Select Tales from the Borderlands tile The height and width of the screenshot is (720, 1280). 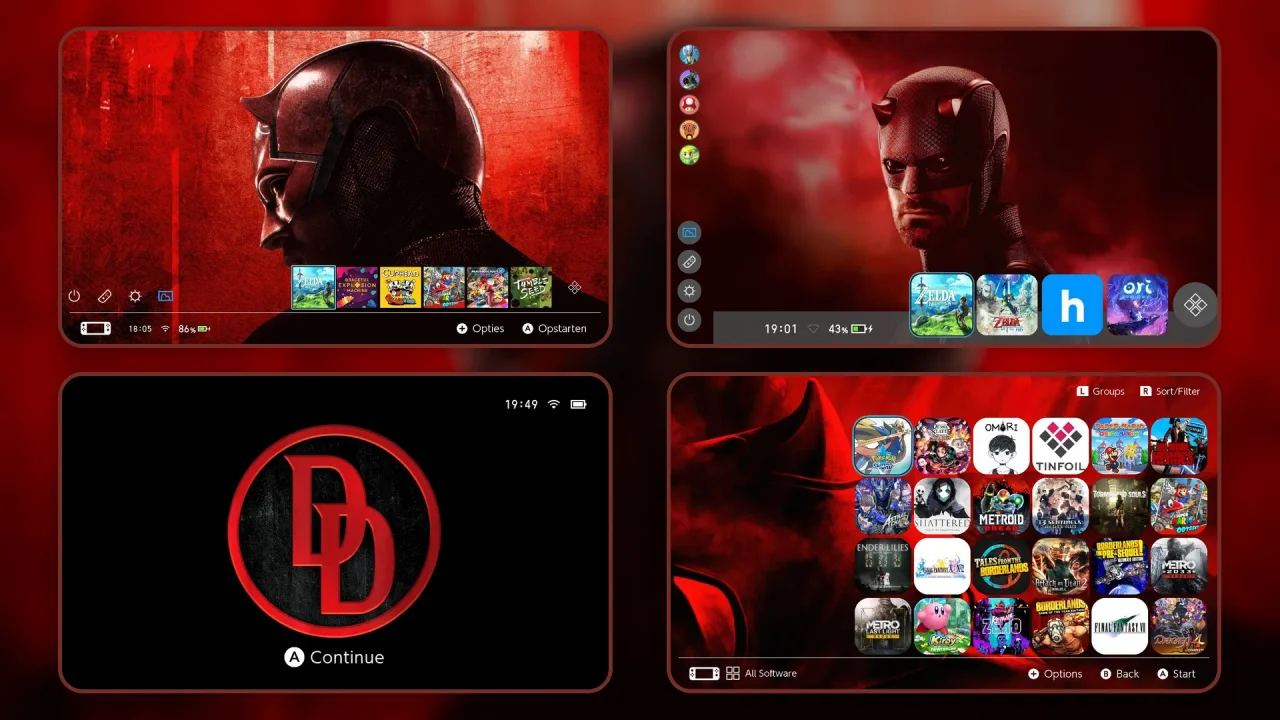[x=1001, y=566]
